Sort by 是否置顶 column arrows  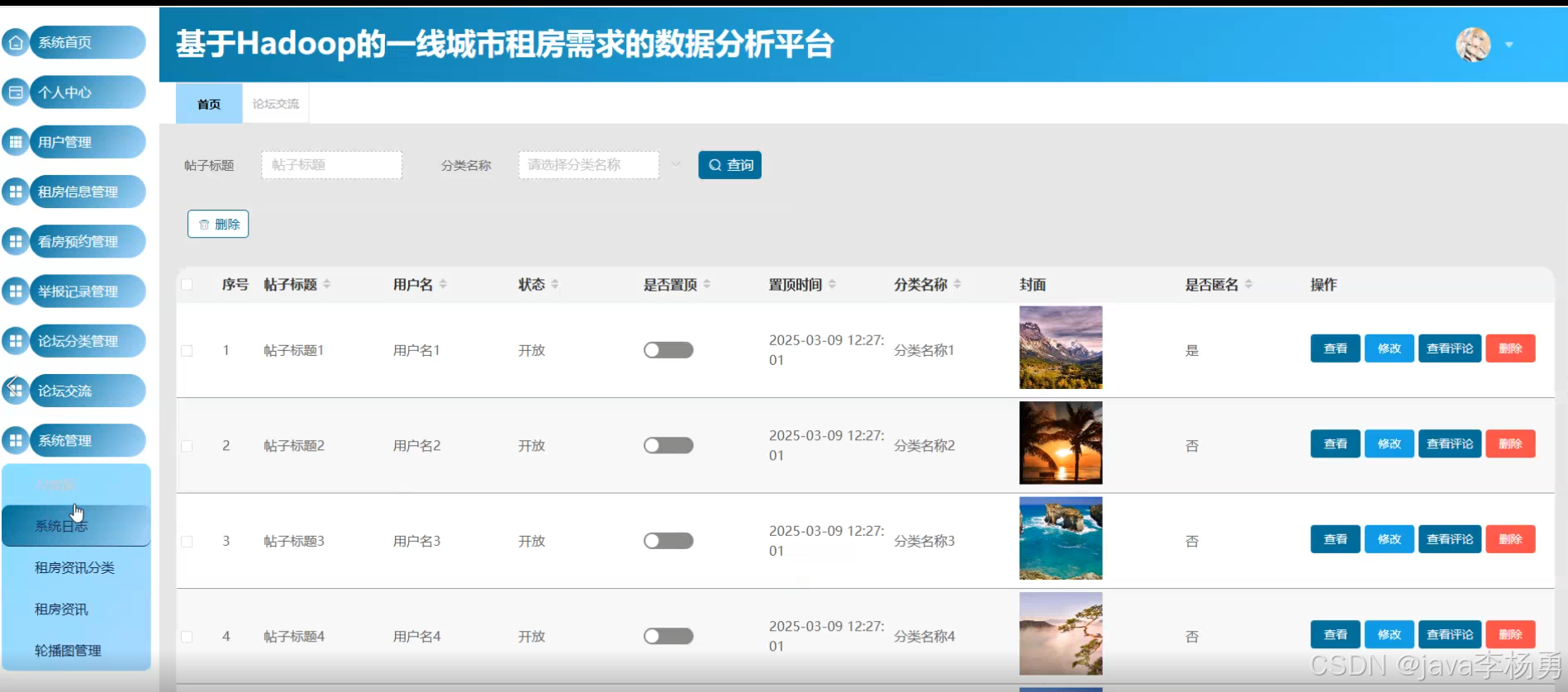pyautogui.click(x=707, y=284)
